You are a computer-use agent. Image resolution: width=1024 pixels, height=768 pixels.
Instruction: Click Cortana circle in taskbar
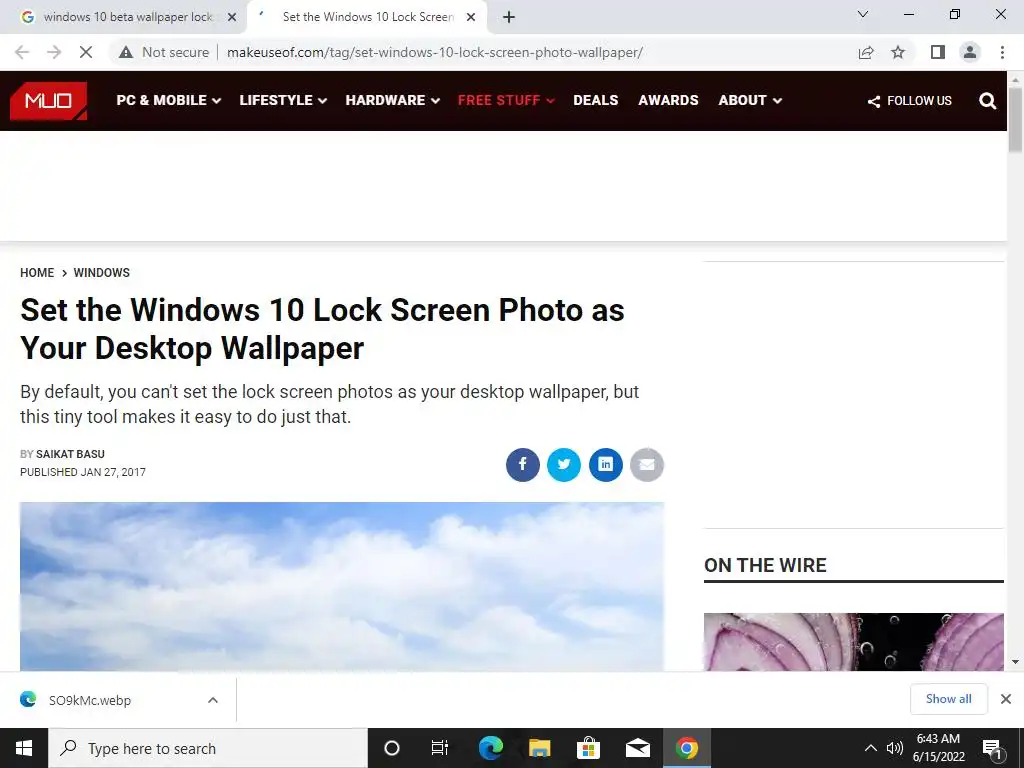(391, 748)
